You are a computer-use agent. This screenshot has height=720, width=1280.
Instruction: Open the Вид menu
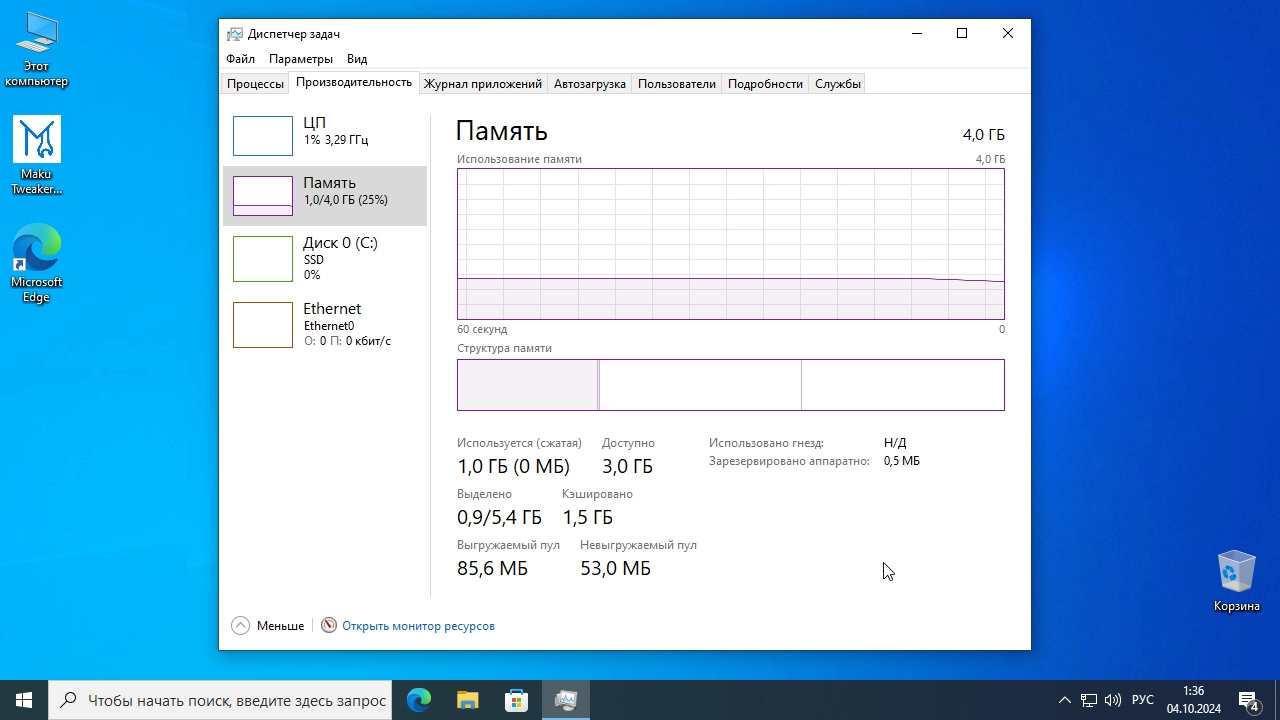(357, 59)
